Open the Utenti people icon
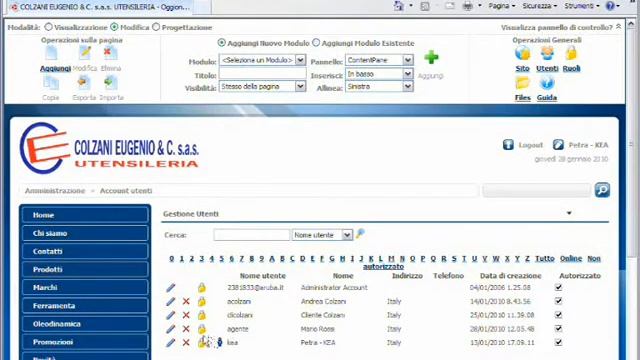 [x=547, y=53]
